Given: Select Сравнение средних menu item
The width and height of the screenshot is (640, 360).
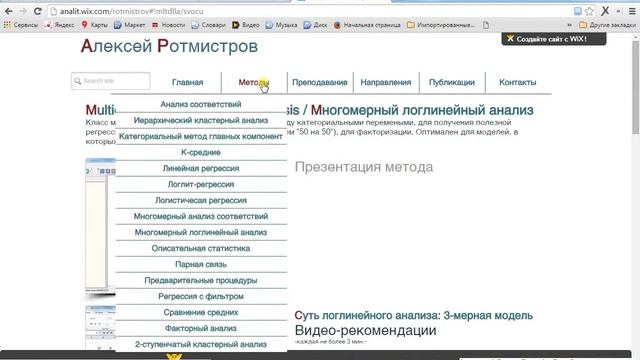Looking at the screenshot, I should click(x=201, y=312).
